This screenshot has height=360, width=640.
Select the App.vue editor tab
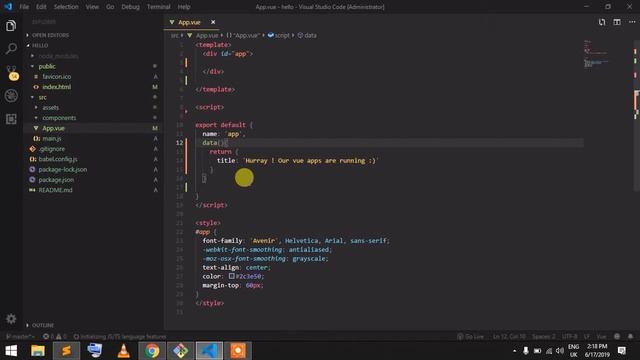(189, 22)
